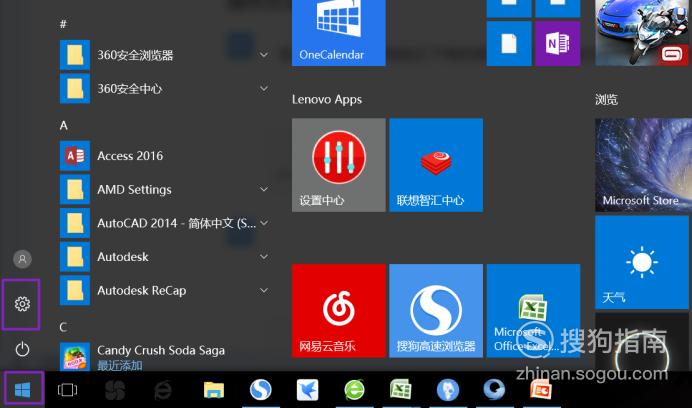Open Task View on the taskbar
Viewport: 692px width, 408px height.
point(68,390)
